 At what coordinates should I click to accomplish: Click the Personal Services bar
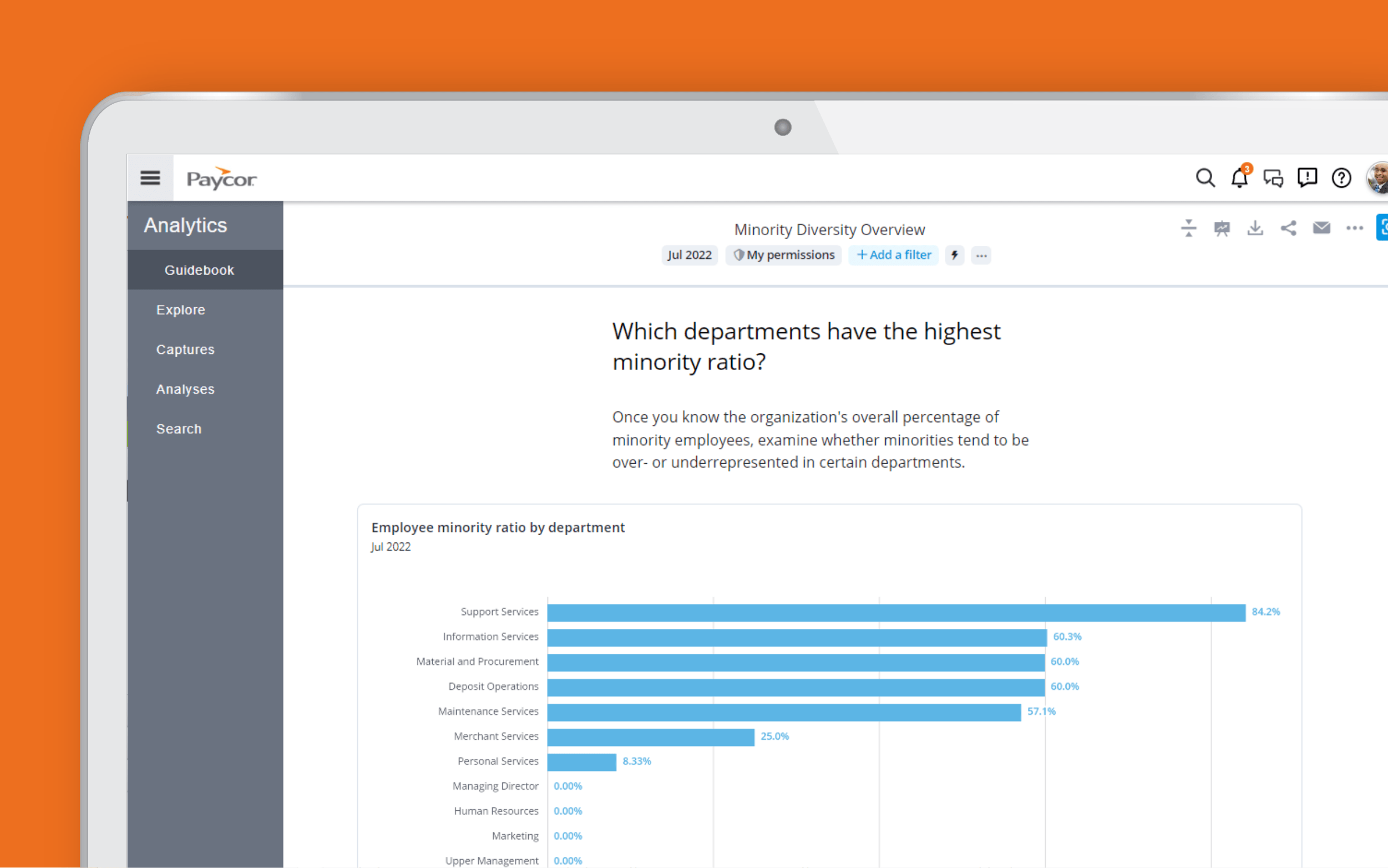click(x=582, y=762)
